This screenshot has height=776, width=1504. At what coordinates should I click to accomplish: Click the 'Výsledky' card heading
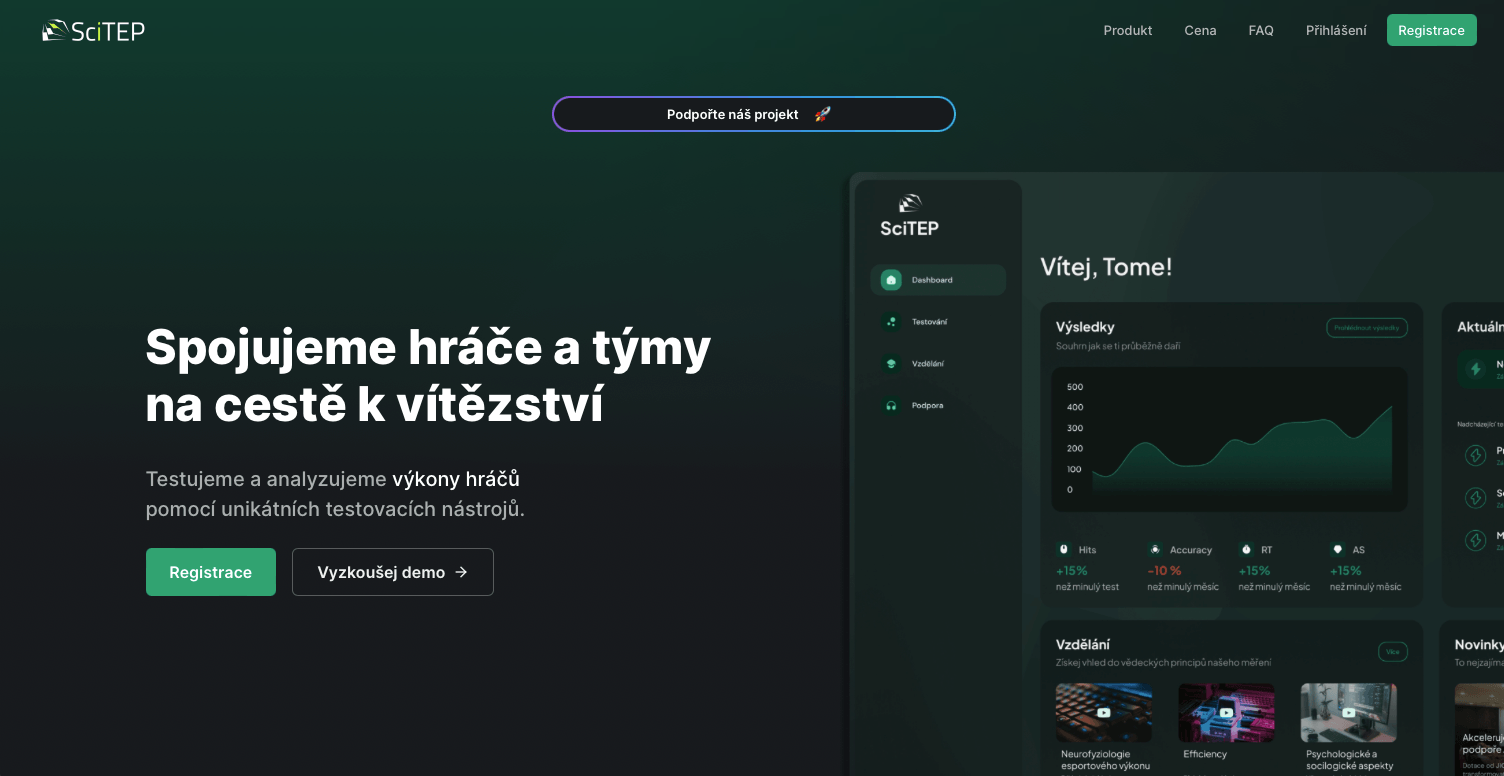pos(1085,327)
